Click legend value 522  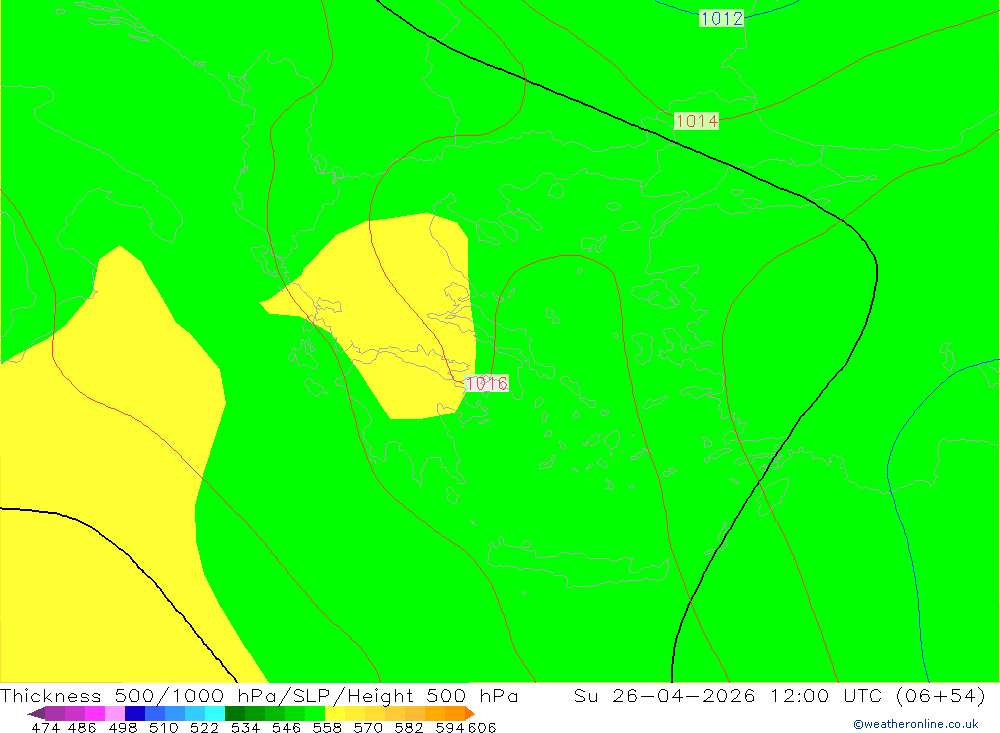205,727
